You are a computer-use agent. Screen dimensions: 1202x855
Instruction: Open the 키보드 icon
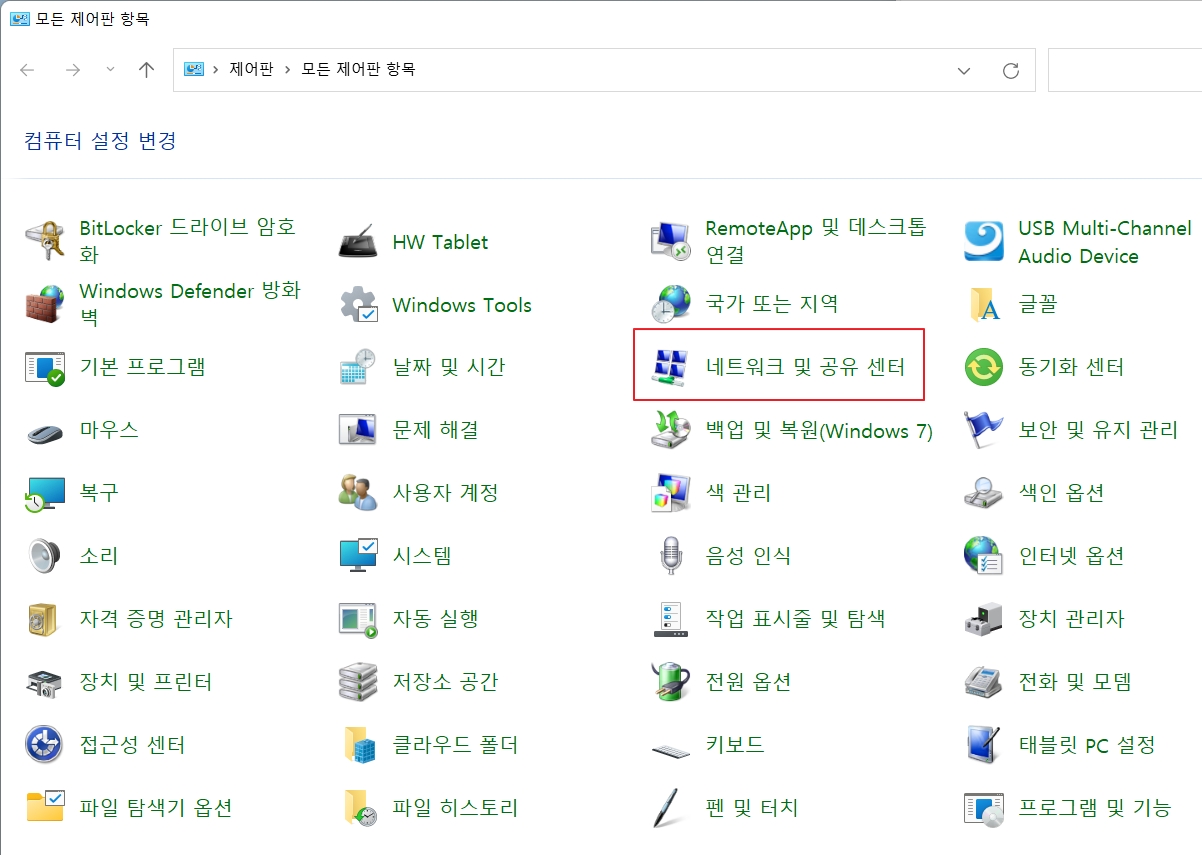(671, 748)
